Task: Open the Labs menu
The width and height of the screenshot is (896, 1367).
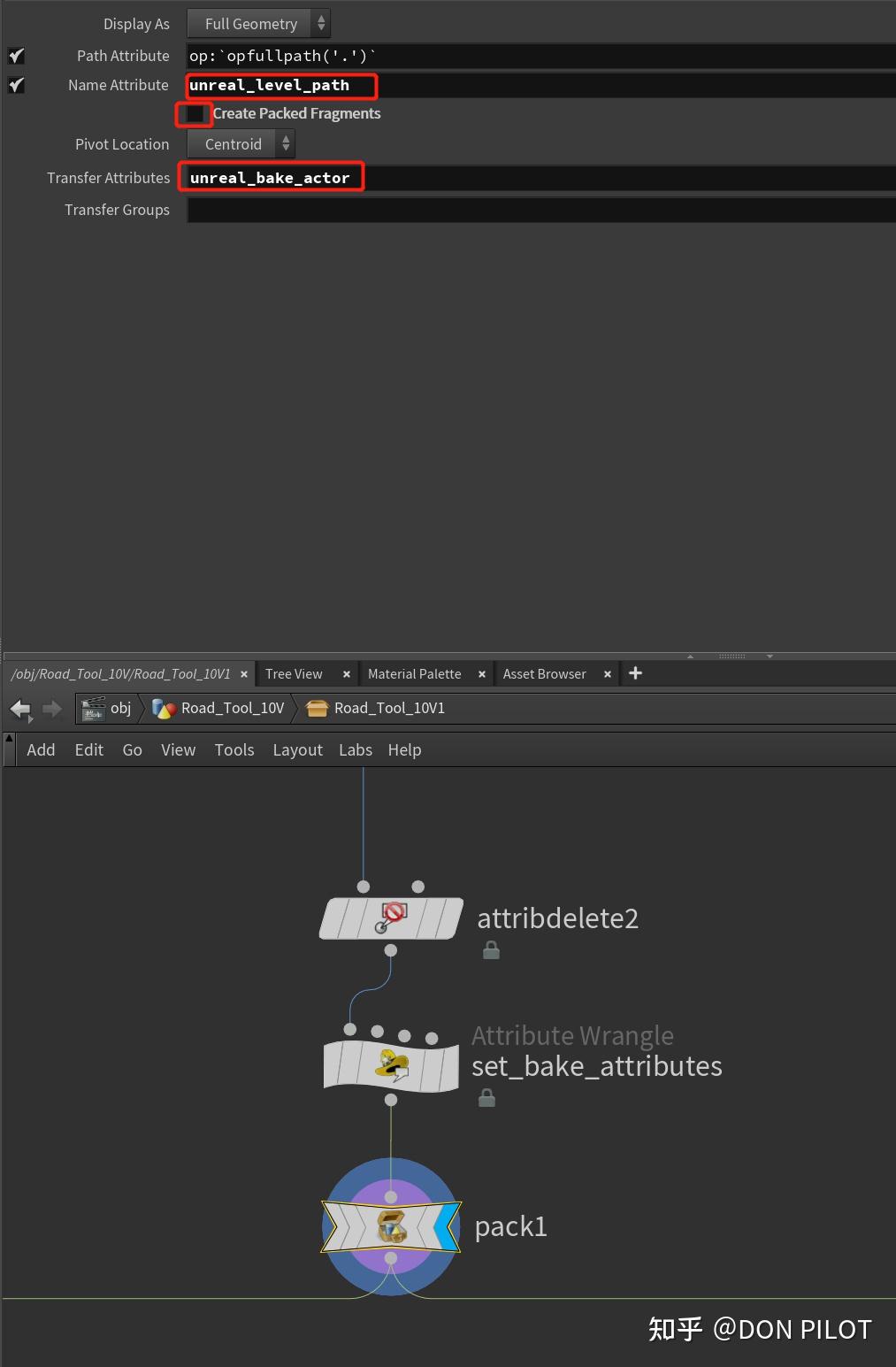Action: tap(356, 749)
